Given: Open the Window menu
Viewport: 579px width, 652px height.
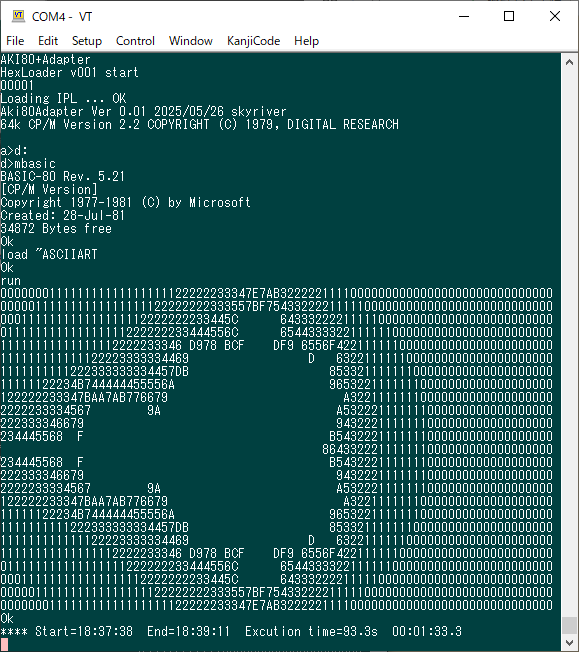Looking at the screenshot, I should [x=191, y=41].
